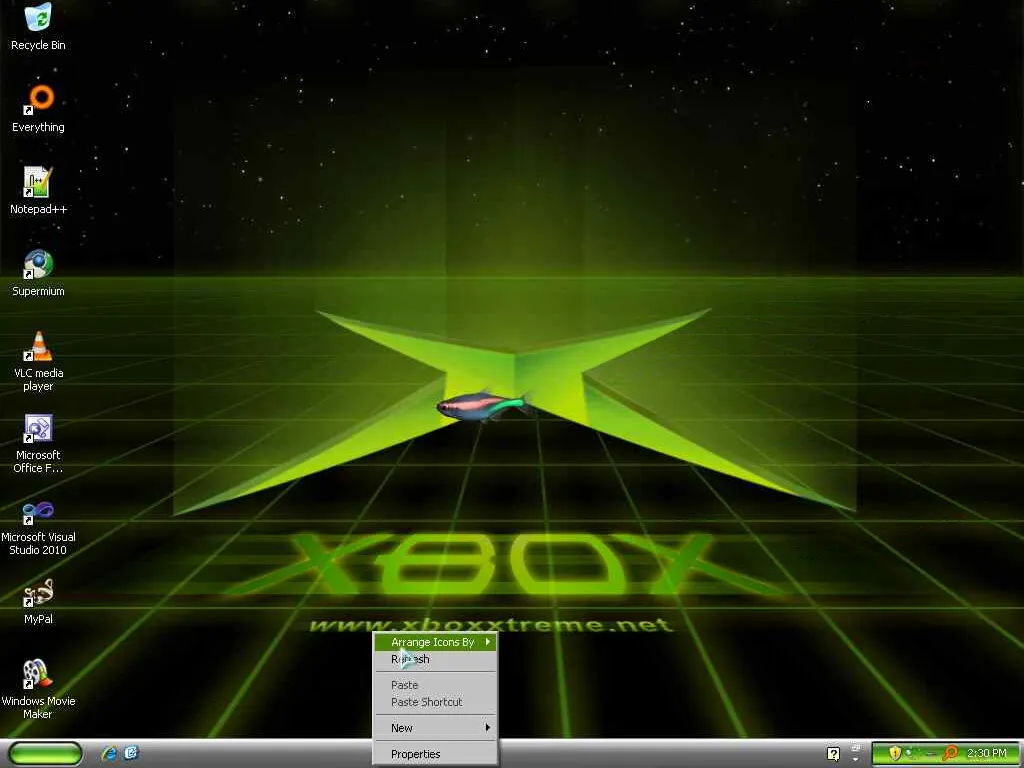Select the MyPal browser desktop icon
1024x768 pixels.
[x=38, y=601]
